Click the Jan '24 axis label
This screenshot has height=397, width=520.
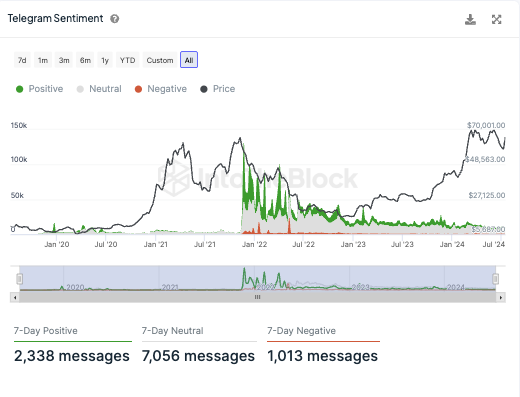pyautogui.click(x=452, y=244)
